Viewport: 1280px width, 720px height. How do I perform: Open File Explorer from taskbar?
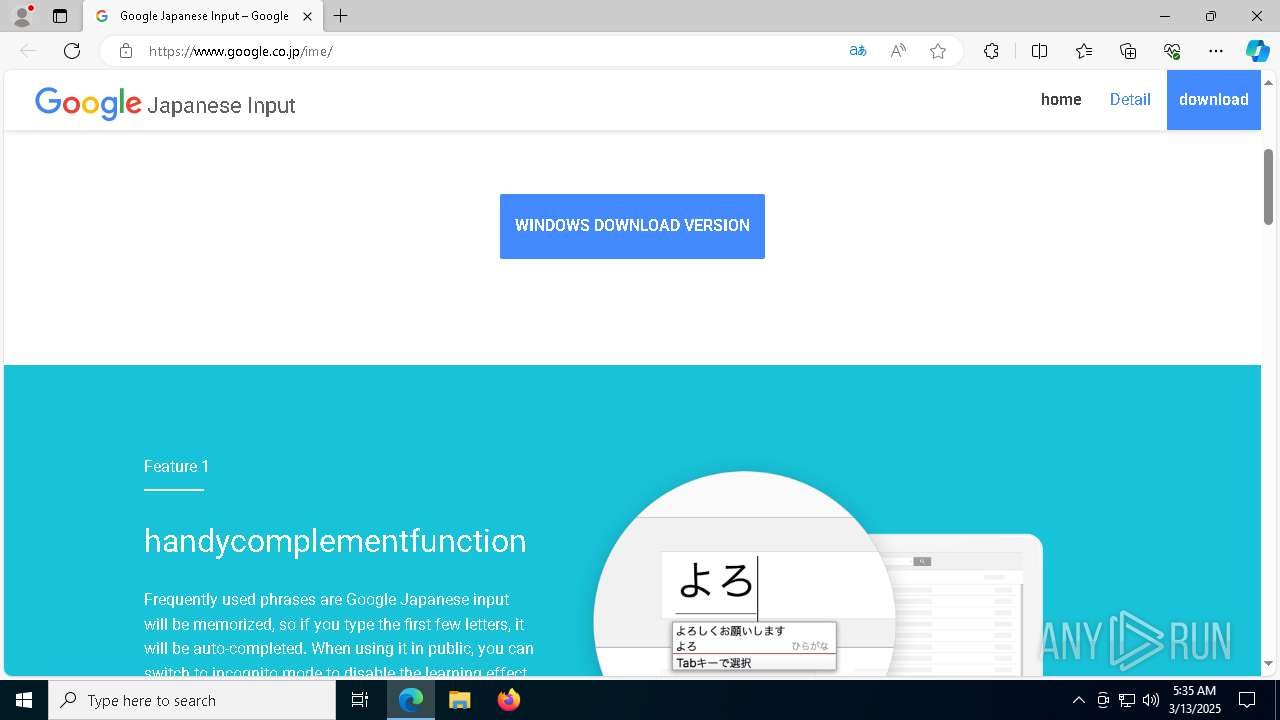coord(459,700)
